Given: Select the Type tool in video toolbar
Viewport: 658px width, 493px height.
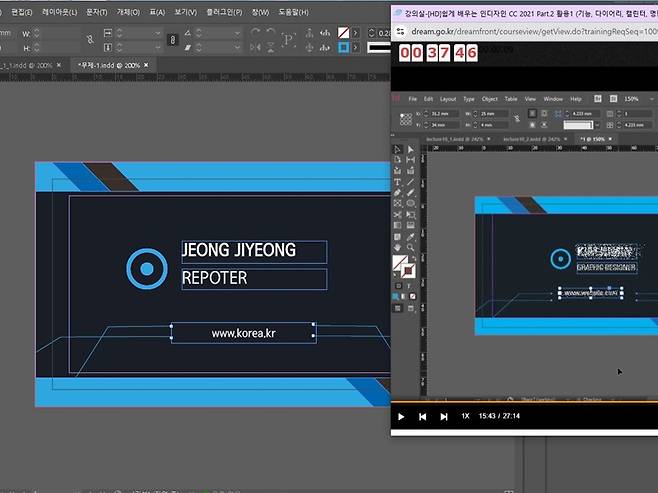Looking at the screenshot, I should 398,182.
